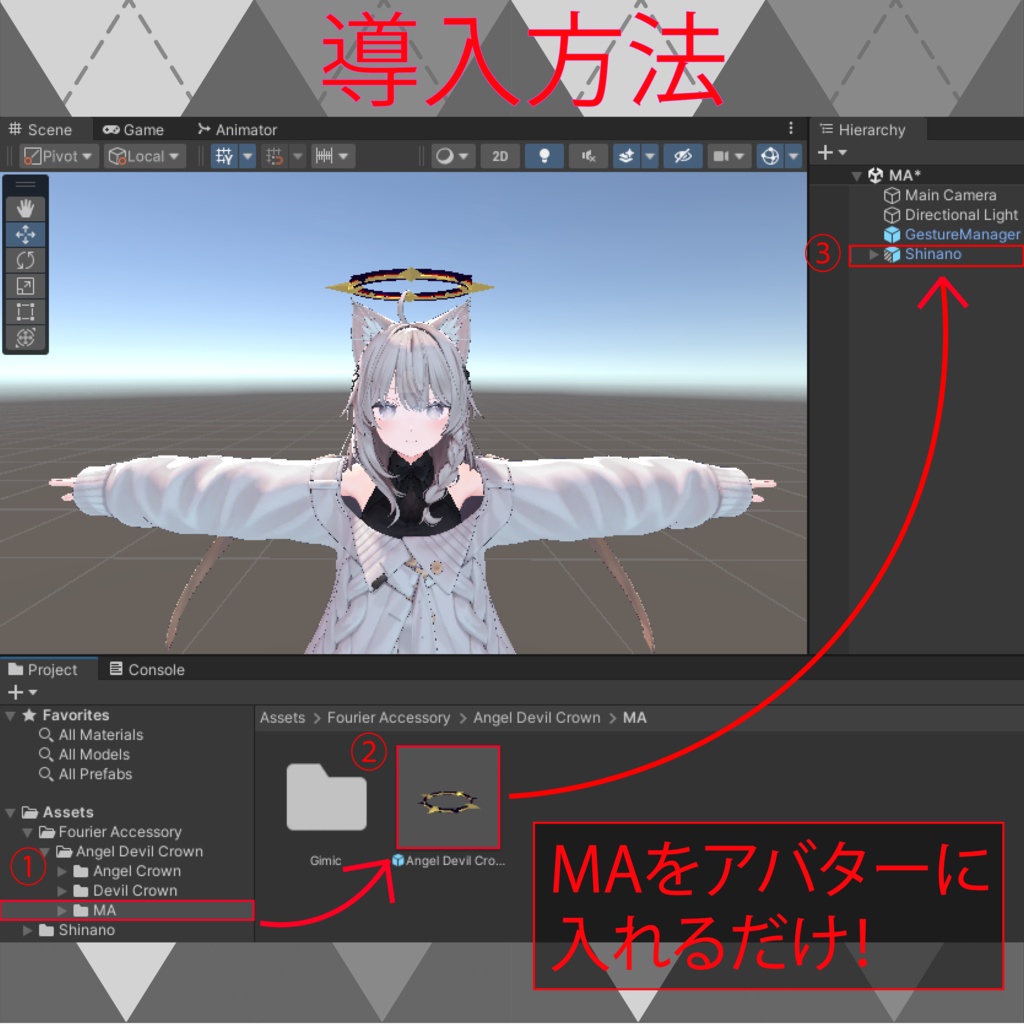The width and height of the screenshot is (1024, 1024).
Task: Switch to the Game tab
Action: tap(134, 129)
